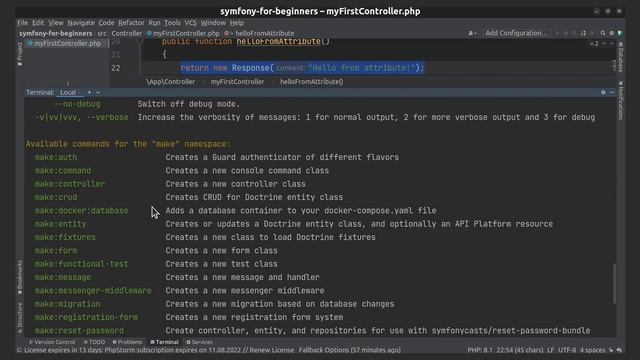
Task: Click myFirstController in editor breadcrumbs
Action: (237, 82)
